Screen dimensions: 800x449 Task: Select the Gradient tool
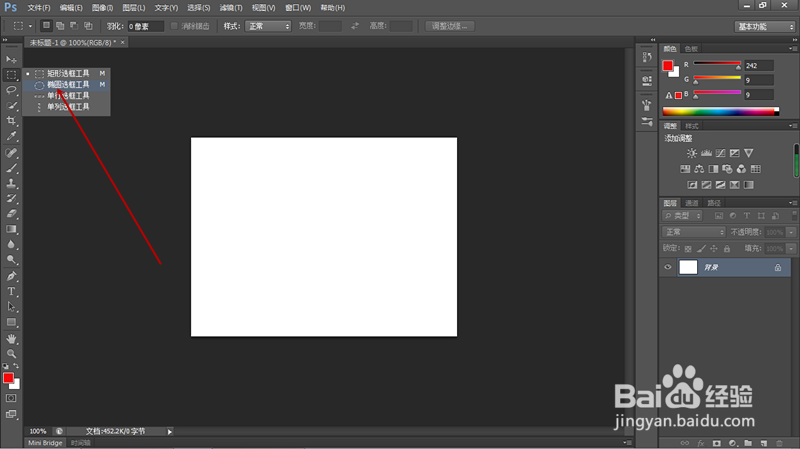pyautogui.click(x=11, y=229)
